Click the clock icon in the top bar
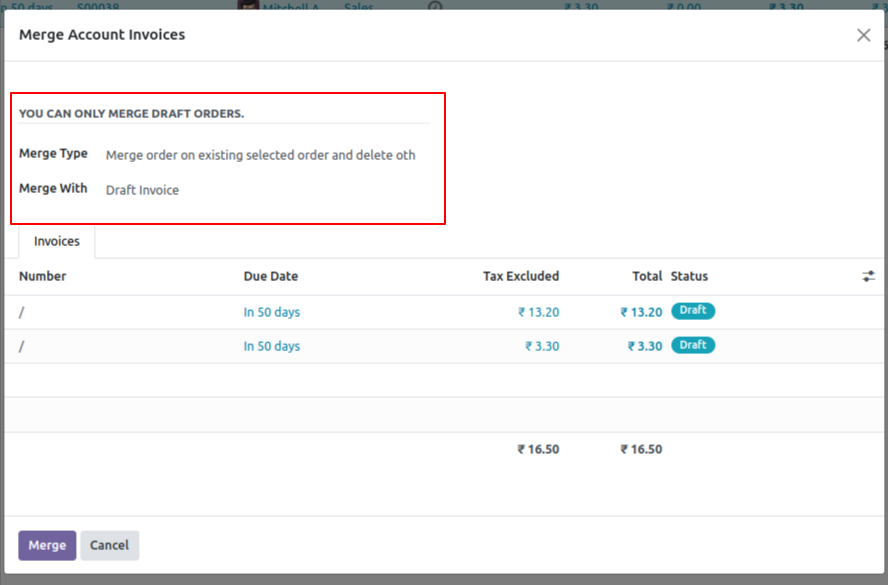 434,7
